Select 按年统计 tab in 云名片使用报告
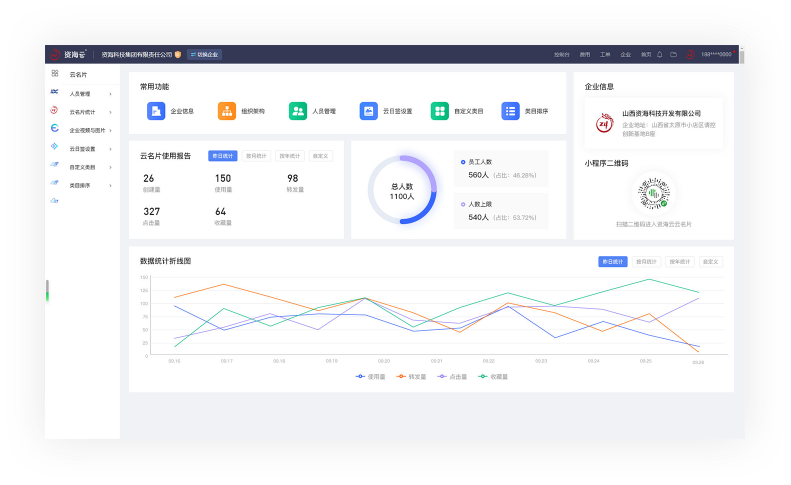Viewport: 791px width, 485px height. point(290,156)
